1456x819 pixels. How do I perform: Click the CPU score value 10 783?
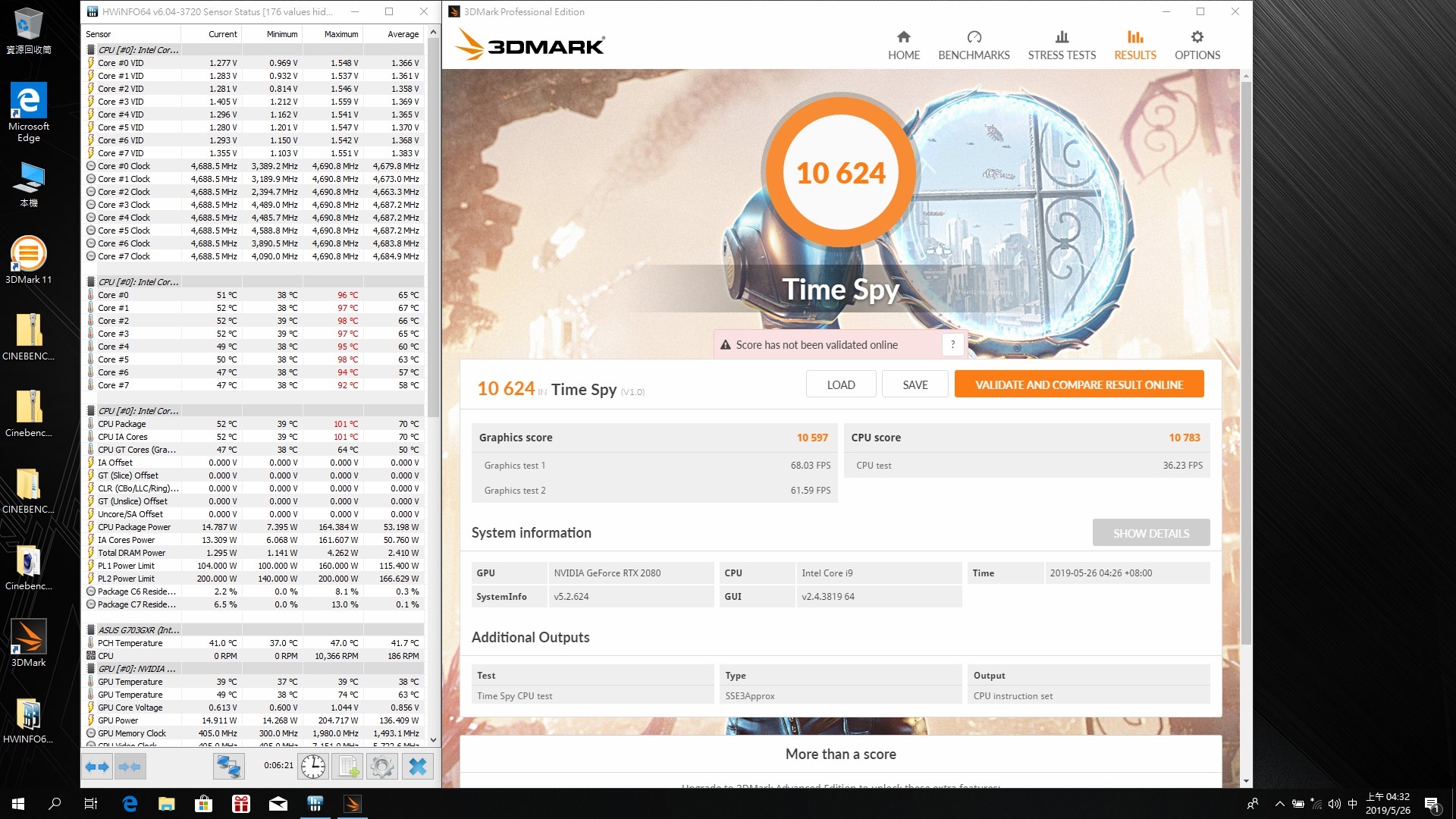point(1185,438)
